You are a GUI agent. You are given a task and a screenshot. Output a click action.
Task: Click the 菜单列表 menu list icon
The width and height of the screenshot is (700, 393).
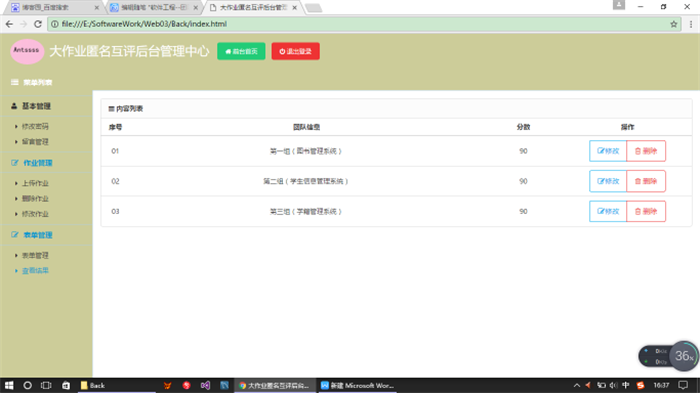tap(15, 82)
